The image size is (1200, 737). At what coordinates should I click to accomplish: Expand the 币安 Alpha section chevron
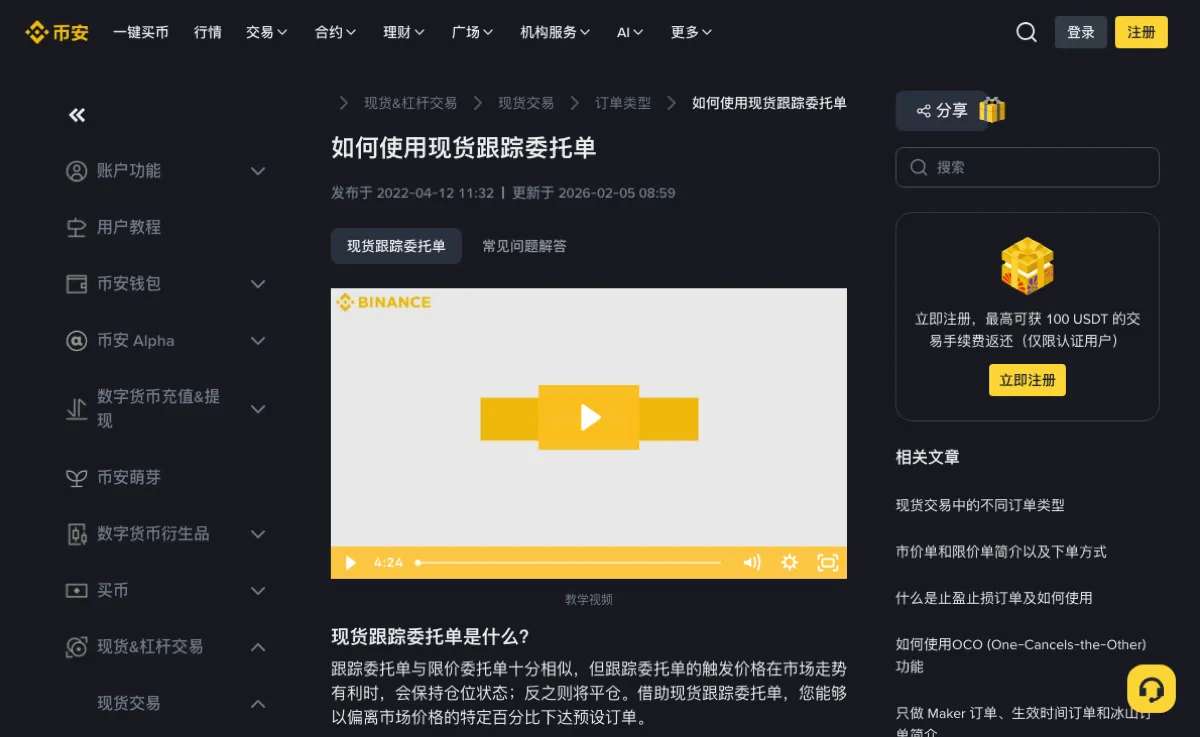258,341
